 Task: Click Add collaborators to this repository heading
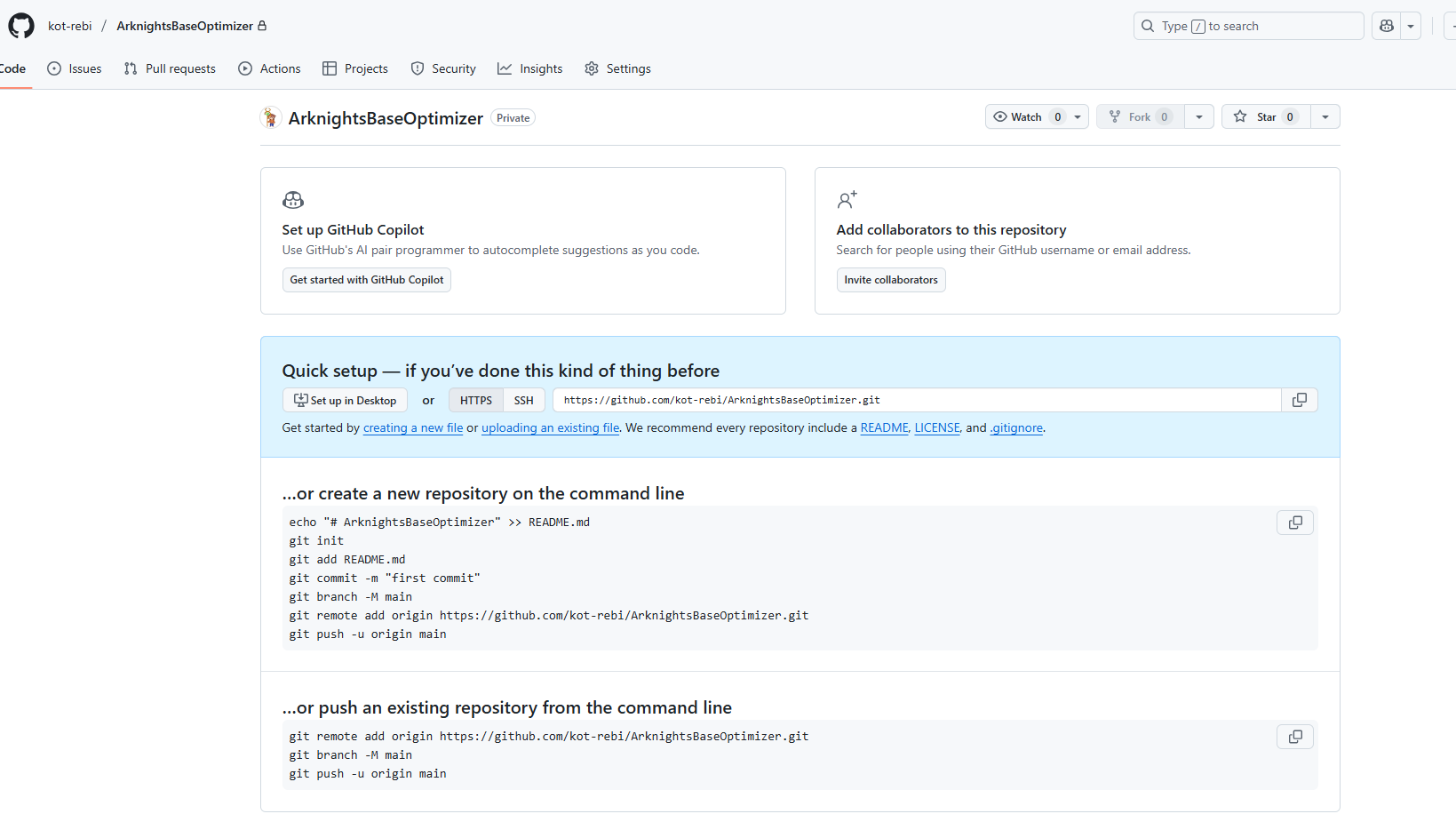[951, 229]
